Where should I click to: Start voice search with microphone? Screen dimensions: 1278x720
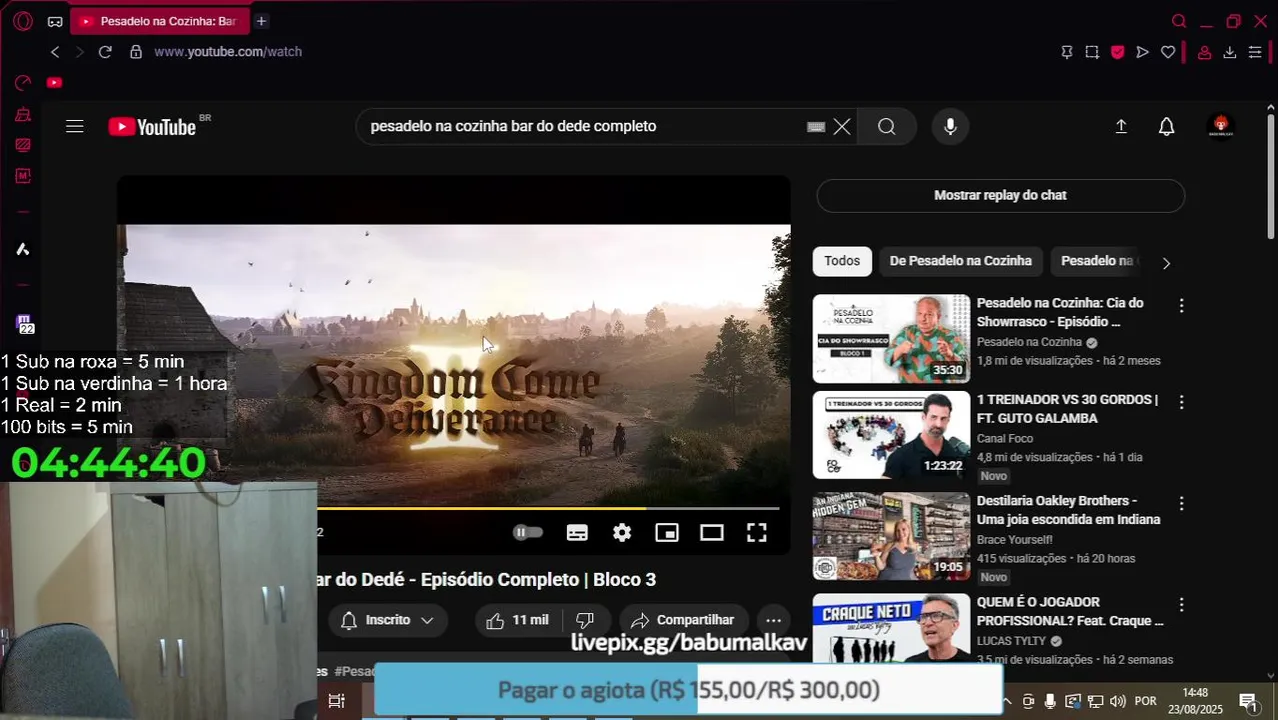coord(950,127)
